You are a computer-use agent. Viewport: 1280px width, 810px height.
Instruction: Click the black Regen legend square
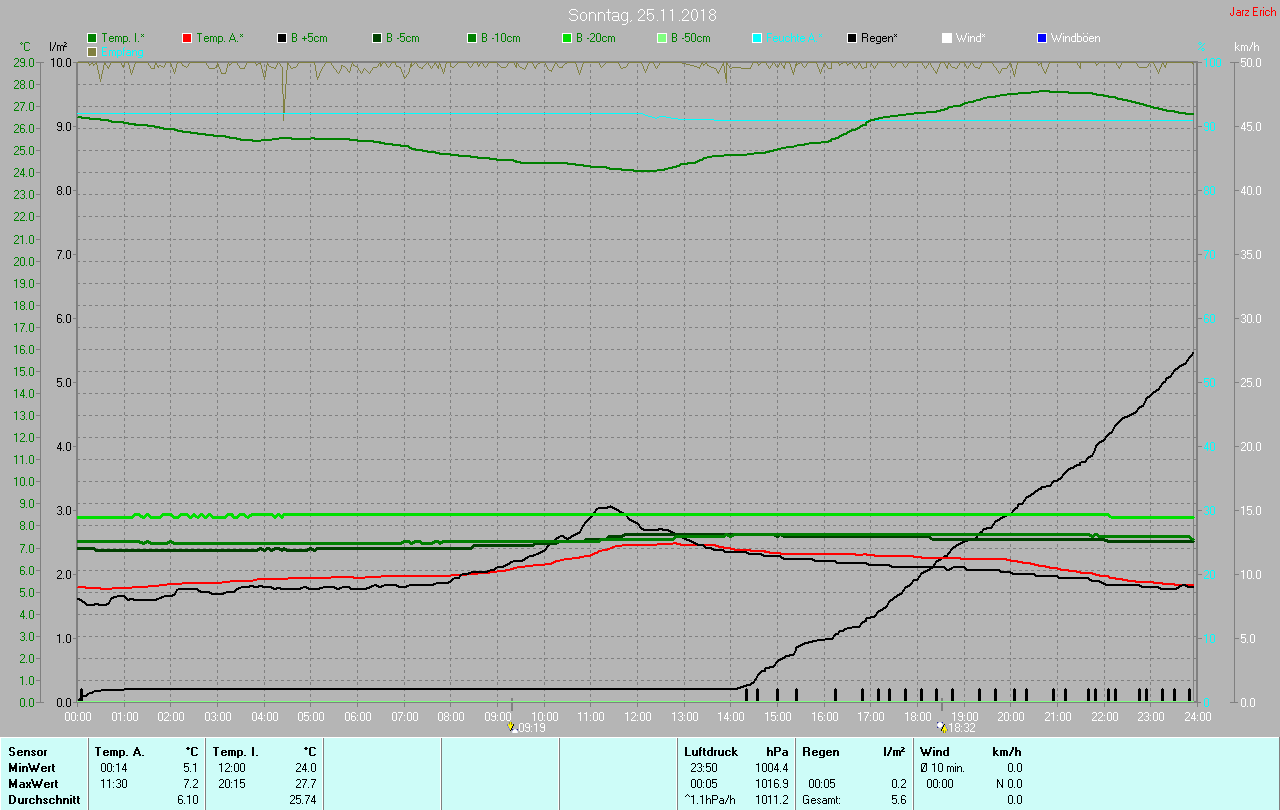(x=852, y=38)
